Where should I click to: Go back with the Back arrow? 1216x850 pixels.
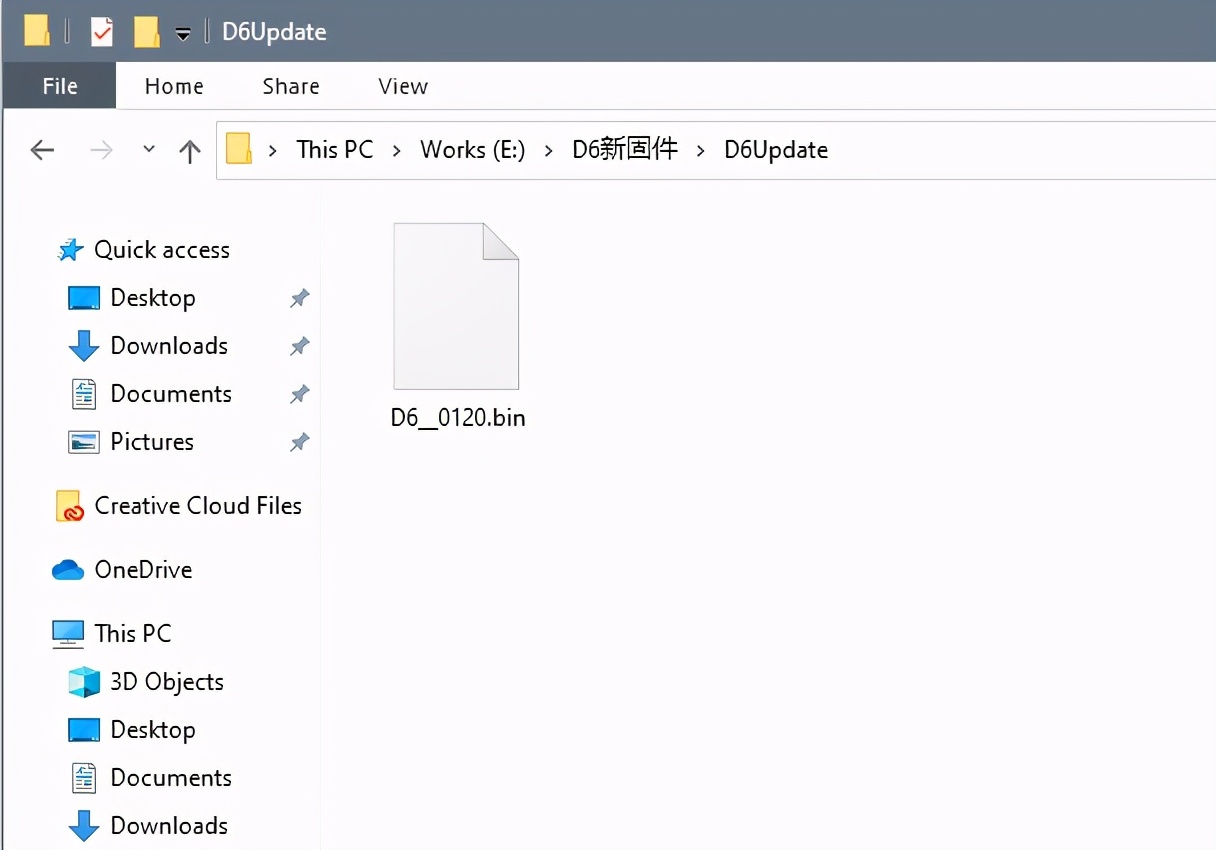(42, 150)
